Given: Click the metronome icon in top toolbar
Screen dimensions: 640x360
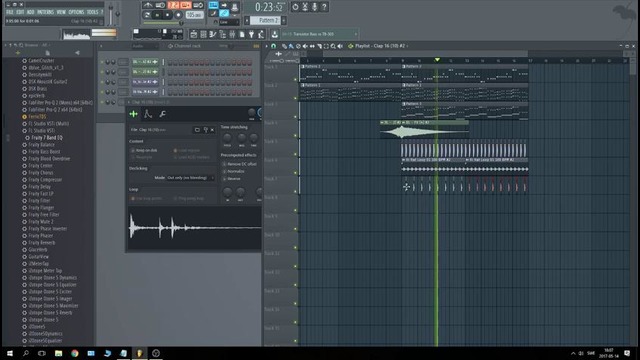Looking at the screenshot, I should click(x=148, y=5).
